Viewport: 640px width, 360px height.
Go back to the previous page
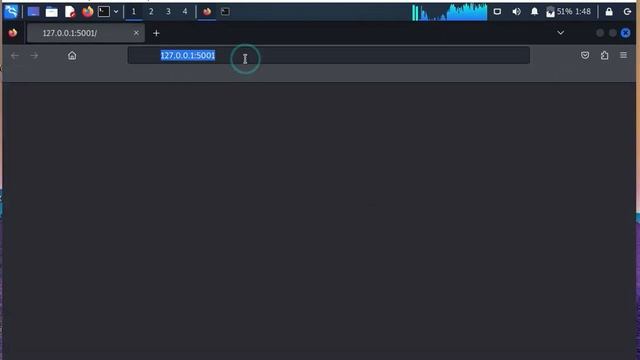click(15, 56)
